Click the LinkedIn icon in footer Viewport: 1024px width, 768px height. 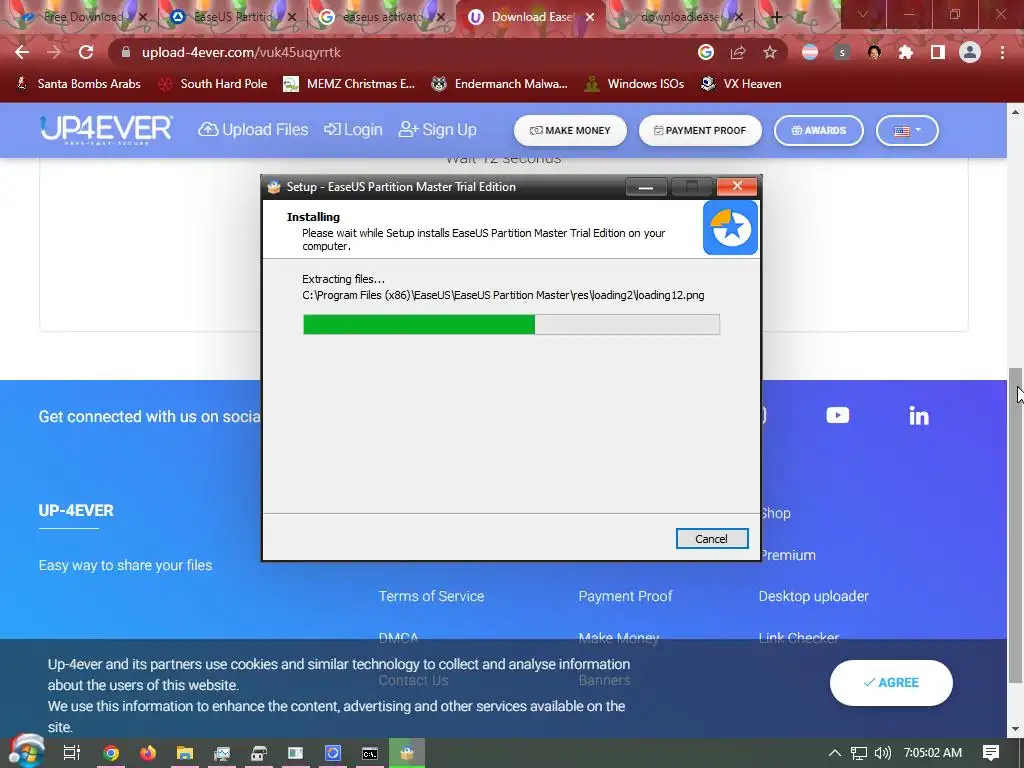click(918, 415)
